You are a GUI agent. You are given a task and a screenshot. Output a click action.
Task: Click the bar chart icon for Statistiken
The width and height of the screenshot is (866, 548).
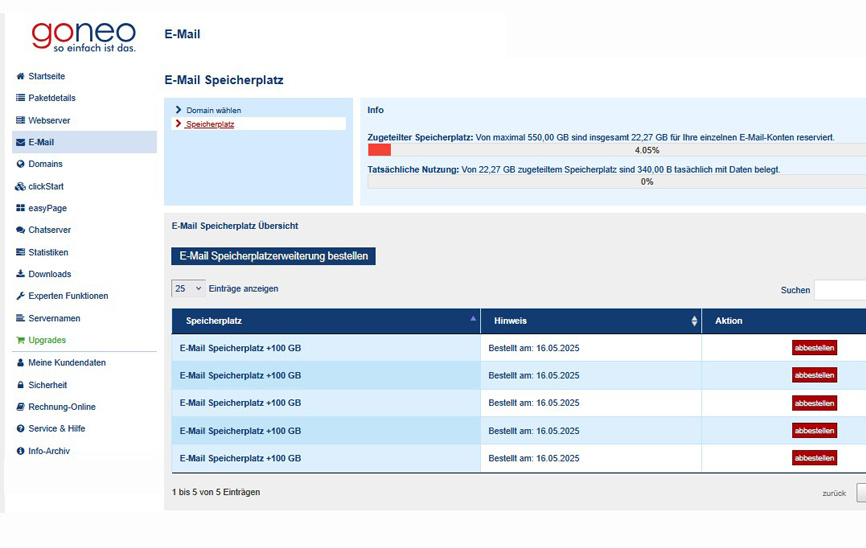(20, 252)
